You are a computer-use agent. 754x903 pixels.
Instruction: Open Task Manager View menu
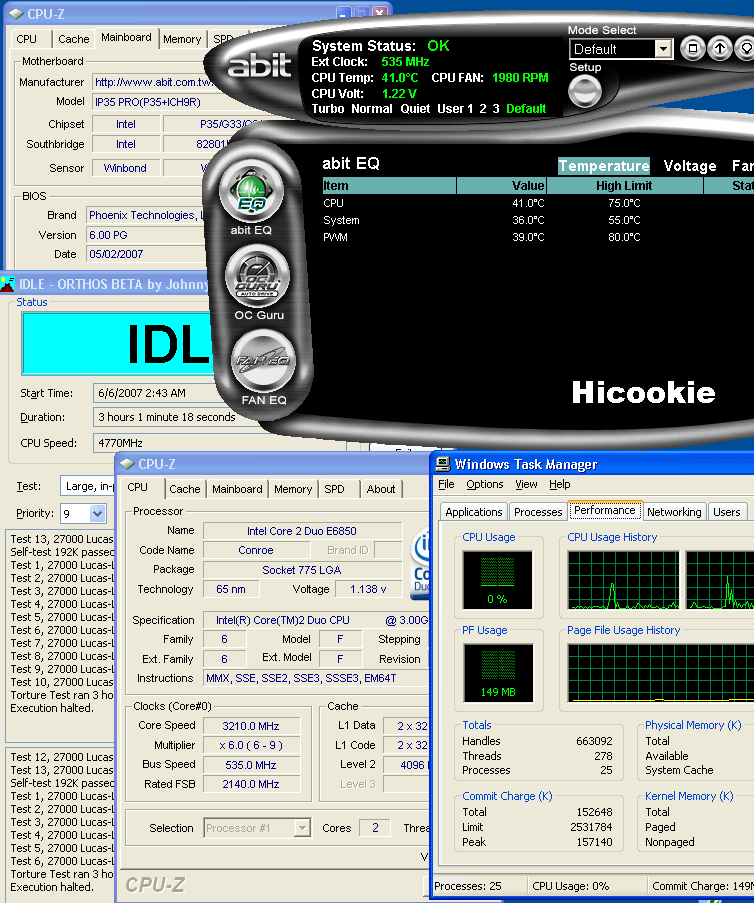pyautogui.click(x=526, y=484)
